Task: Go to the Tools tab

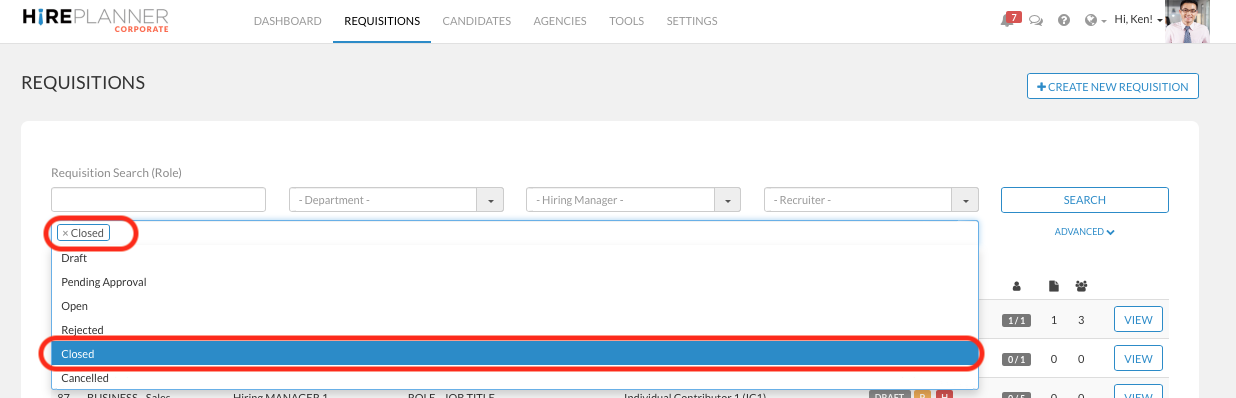Action: (x=627, y=21)
